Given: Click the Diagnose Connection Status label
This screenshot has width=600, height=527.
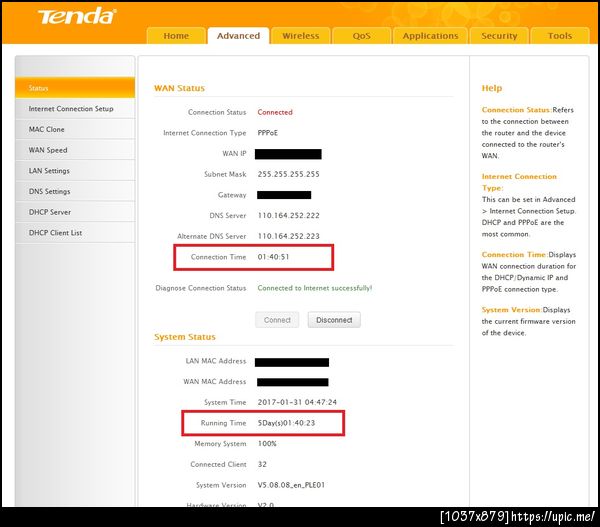Looking at the screenshot, I should [201, 288].
